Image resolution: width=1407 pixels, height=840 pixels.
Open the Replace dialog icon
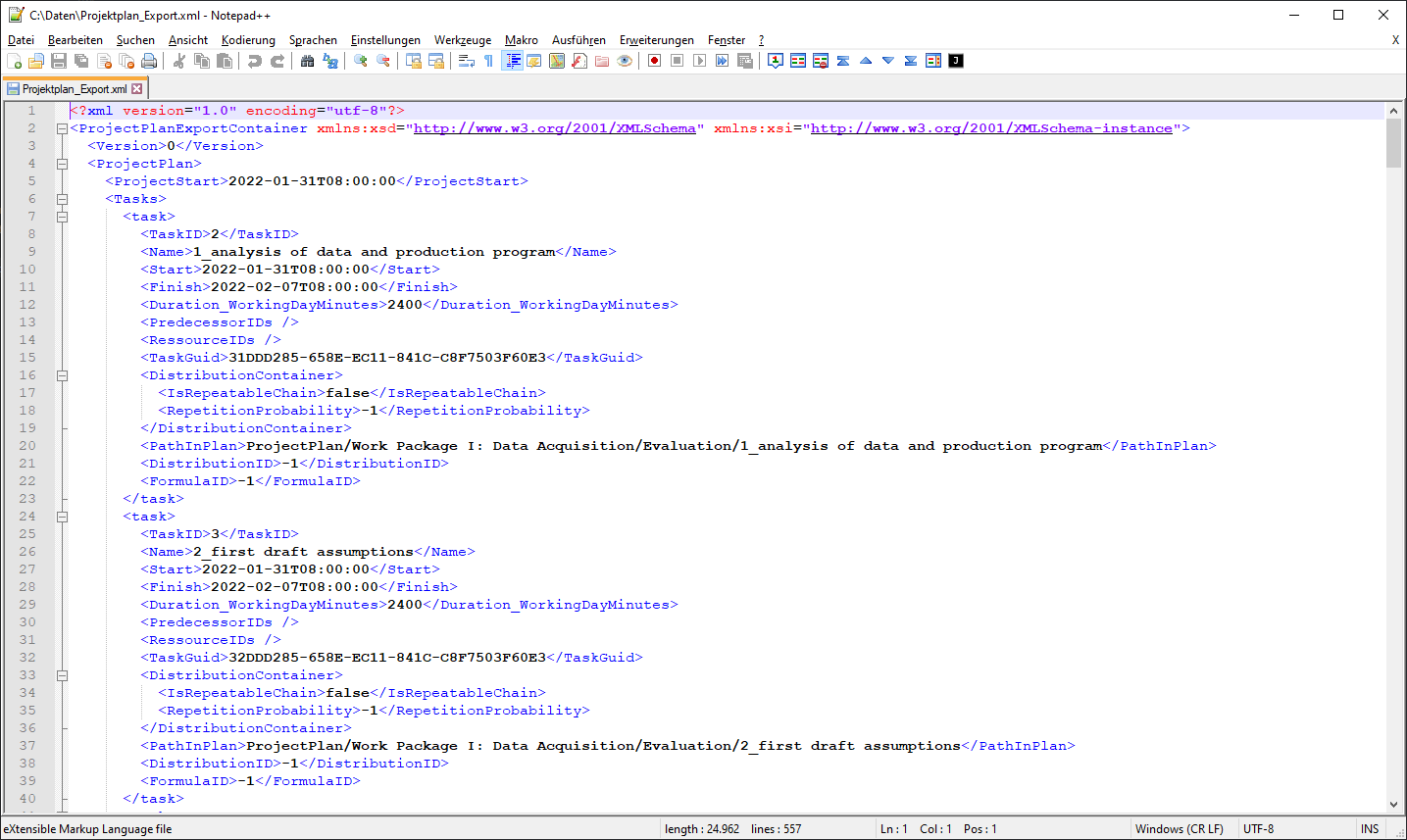(329, 60)
